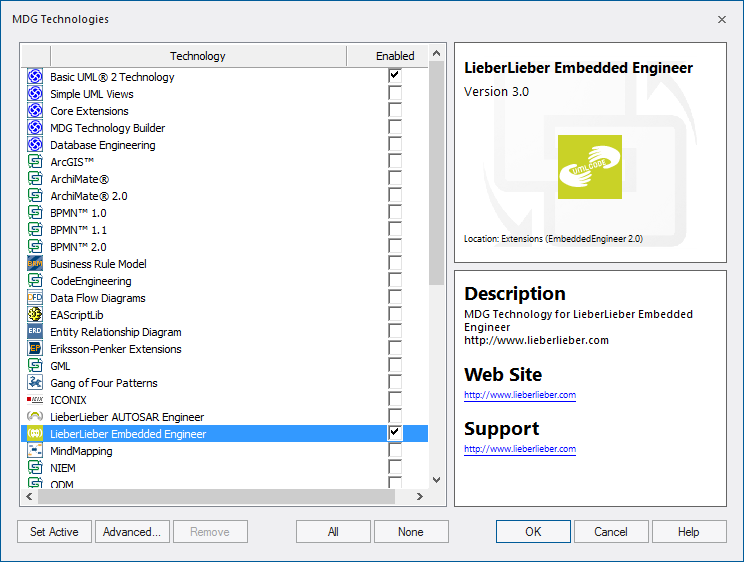Select the MDG Technology Builder row
The height and width of the screenshot is (562, 744).
point(224,128)
